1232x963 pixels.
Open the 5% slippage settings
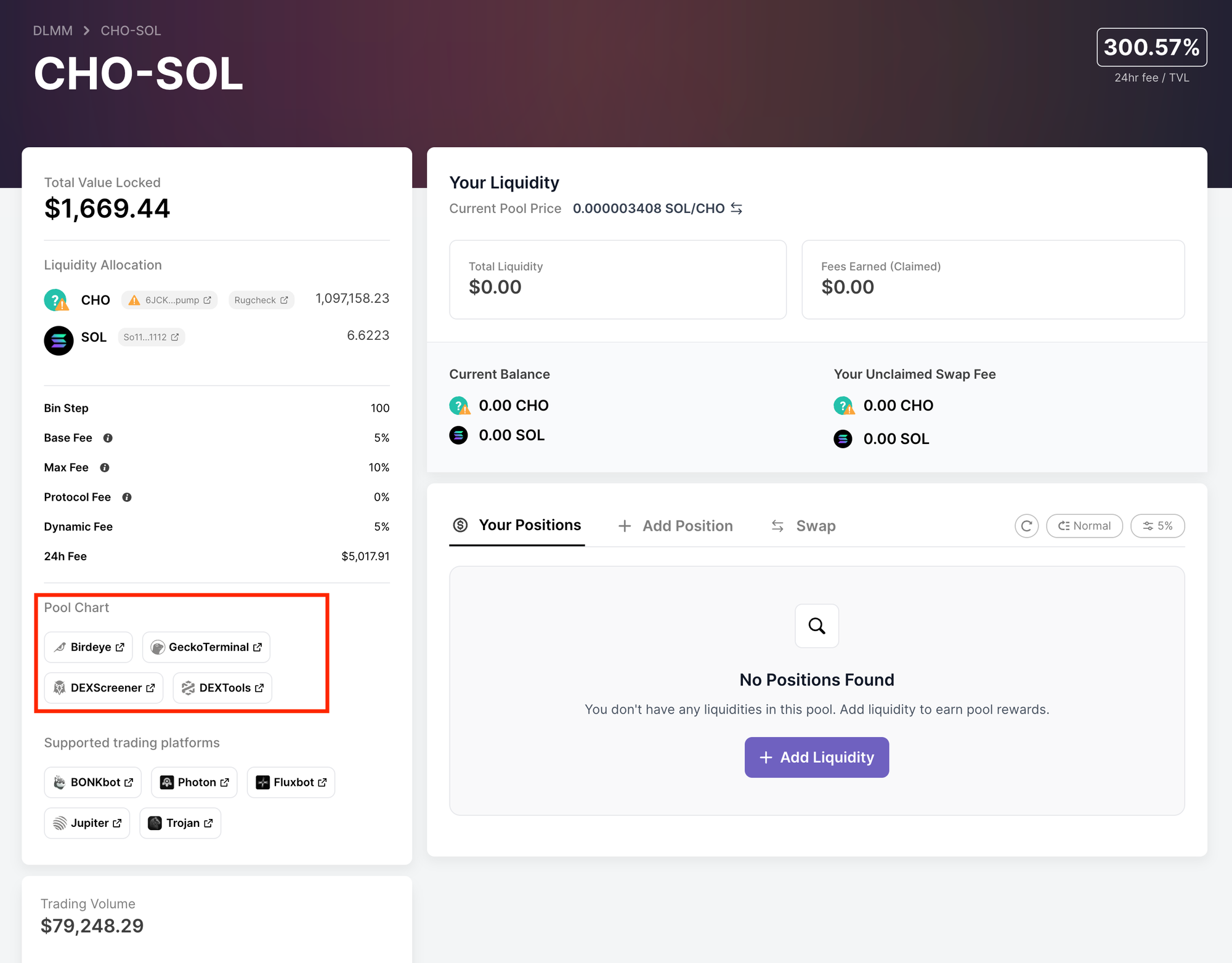(1157, 526)
